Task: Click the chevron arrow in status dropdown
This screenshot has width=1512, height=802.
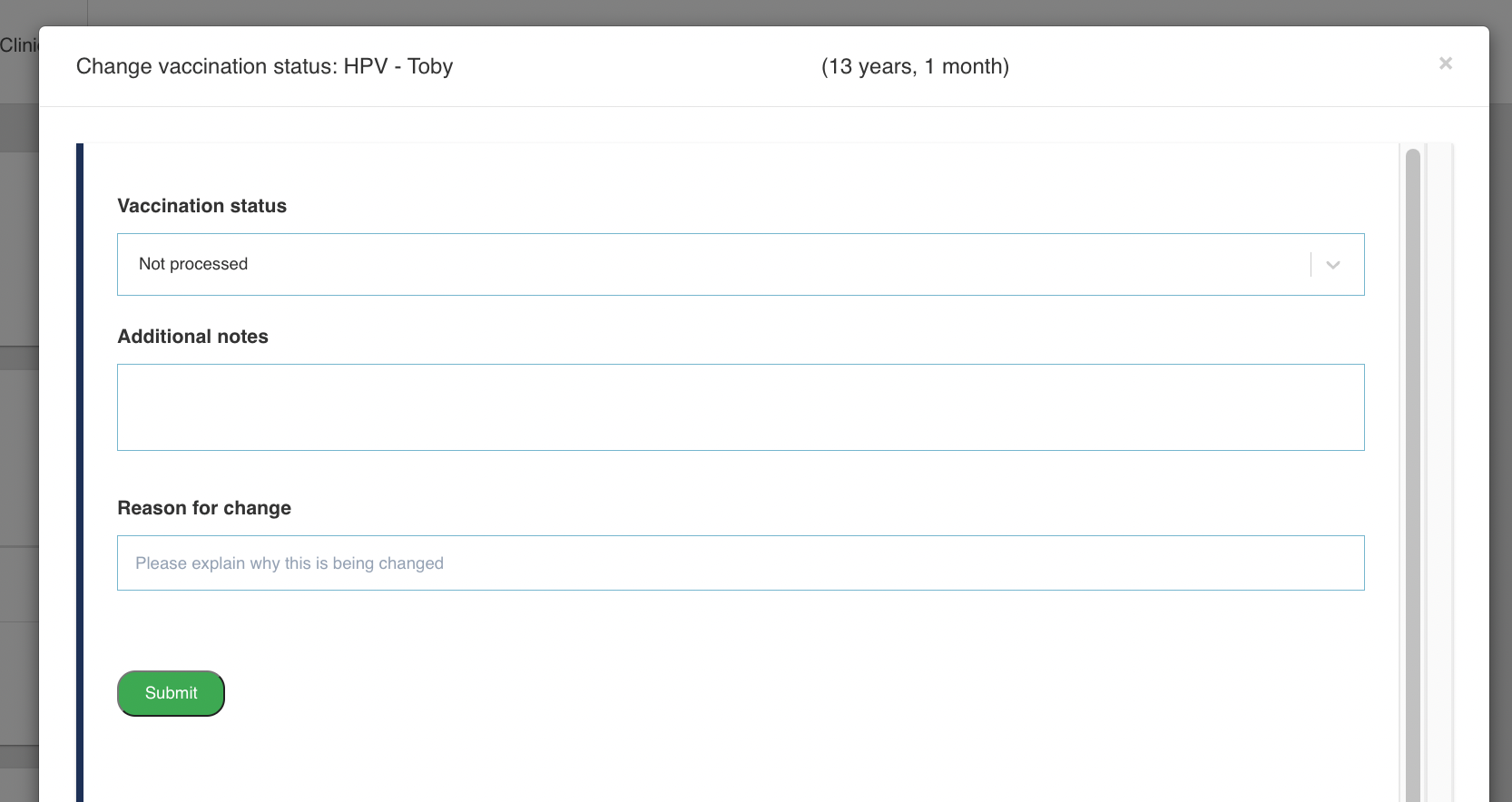Action: click(1332, 265)
